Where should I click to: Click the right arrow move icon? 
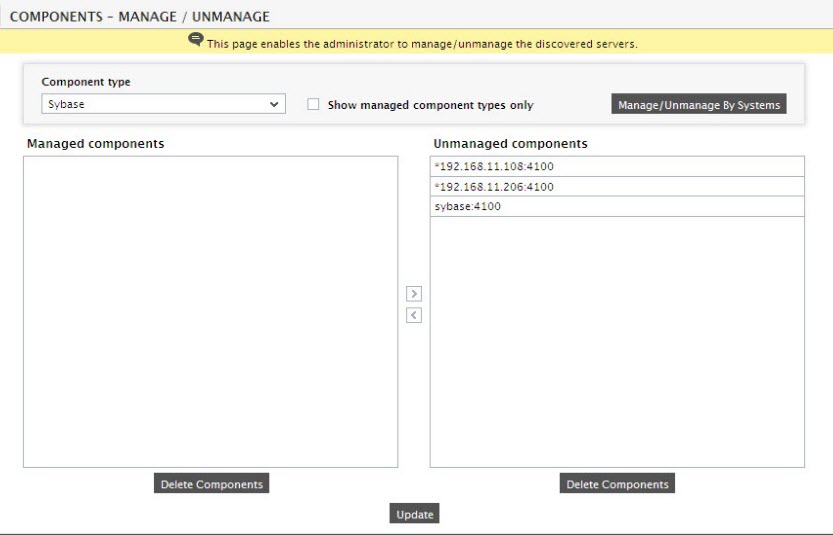pyautogui.click(x=414, y=294)
